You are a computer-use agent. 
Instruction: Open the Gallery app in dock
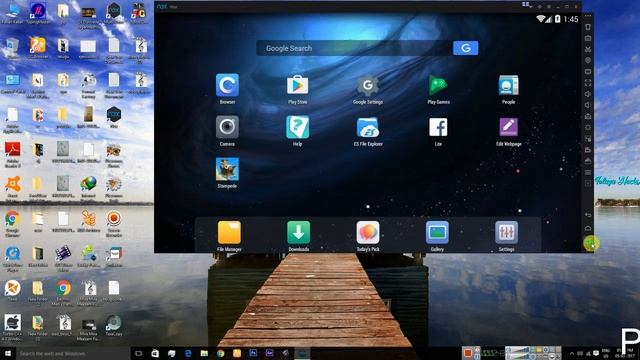pos(437,233)
